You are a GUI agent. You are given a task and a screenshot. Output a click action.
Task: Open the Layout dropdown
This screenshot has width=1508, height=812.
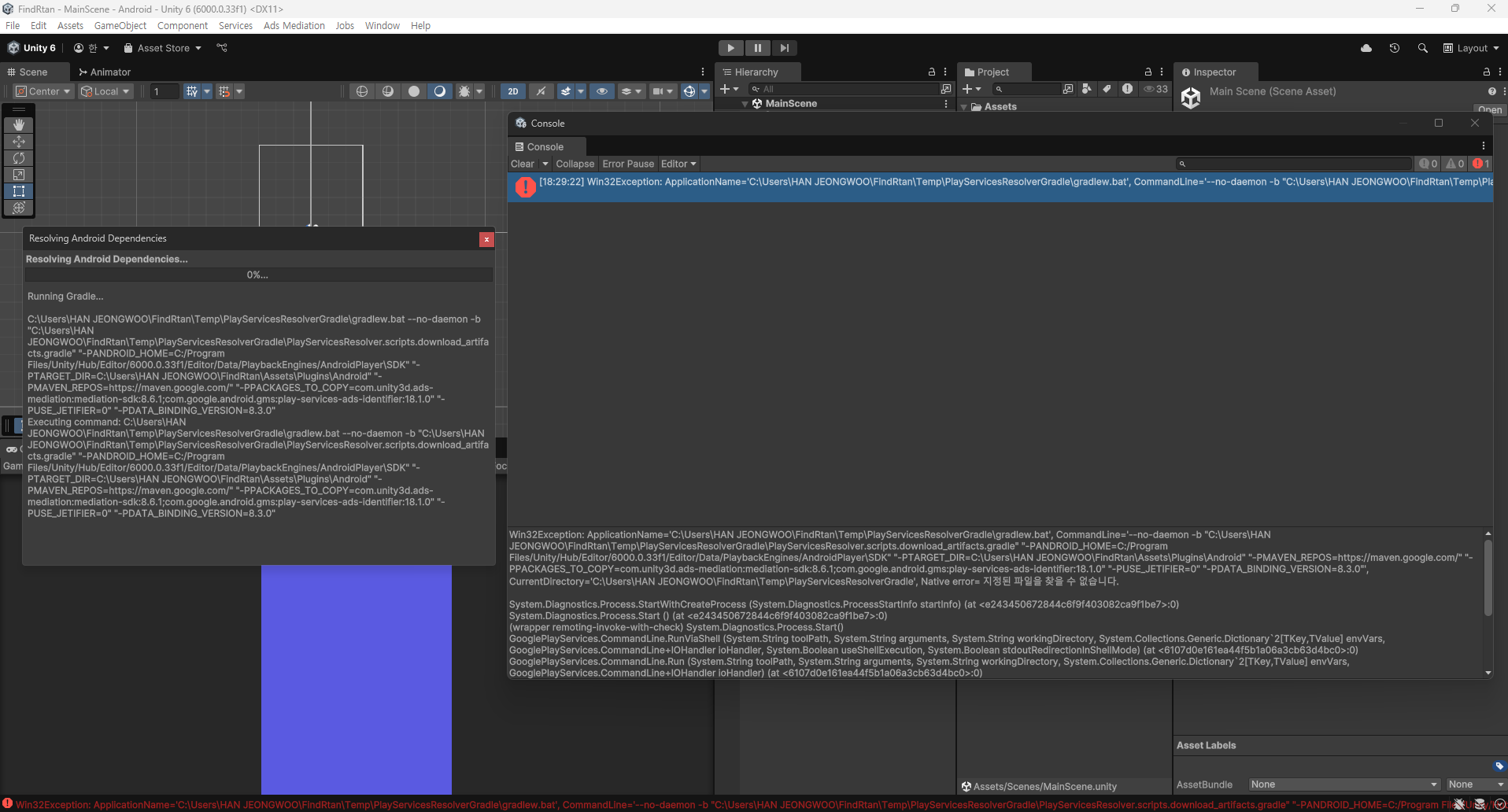[x=1471, y=48]
